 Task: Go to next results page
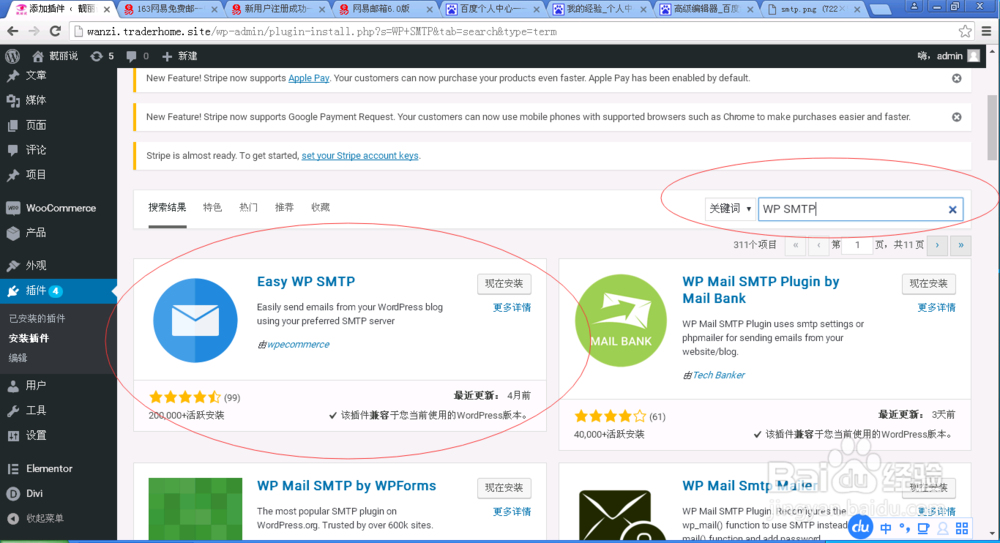pos(937,245)
